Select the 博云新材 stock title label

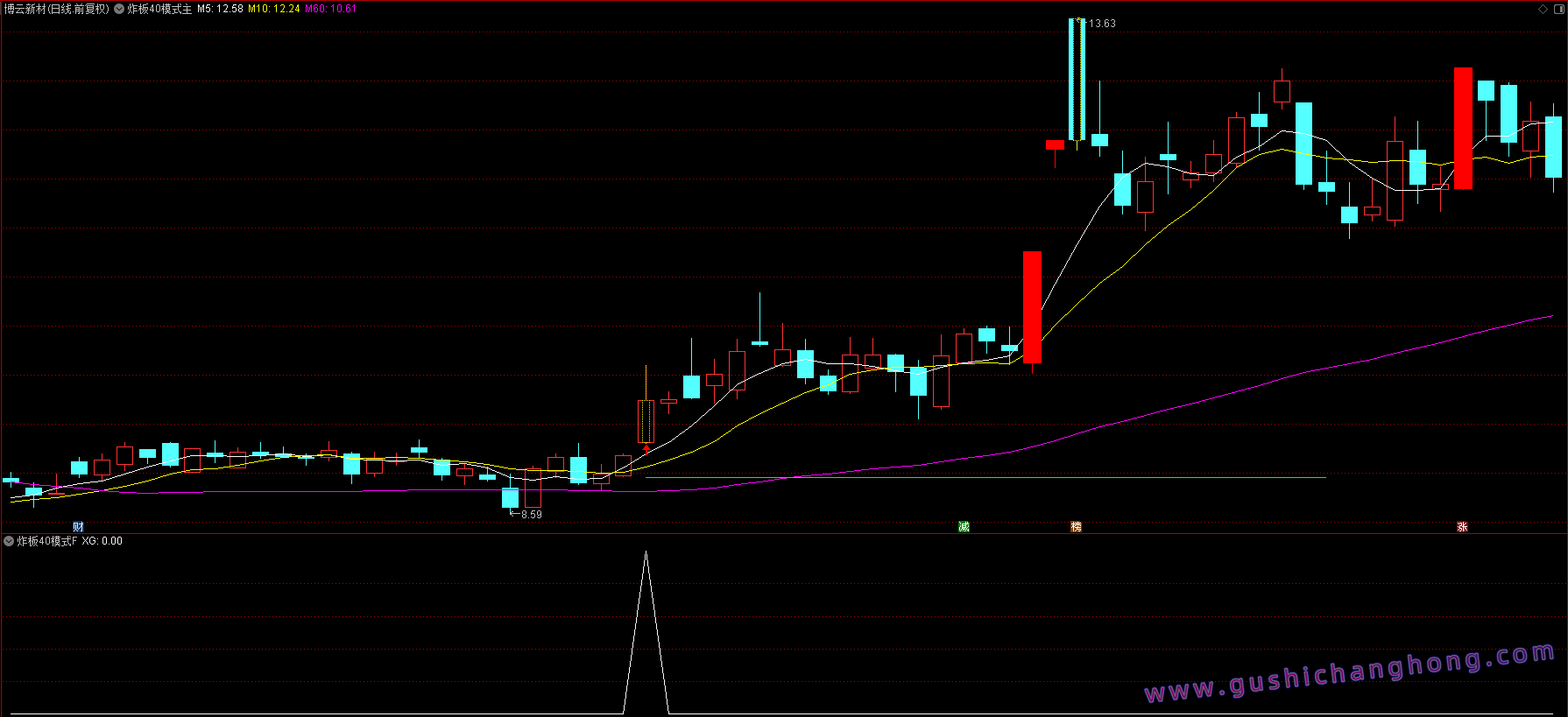tap(56, 9)
